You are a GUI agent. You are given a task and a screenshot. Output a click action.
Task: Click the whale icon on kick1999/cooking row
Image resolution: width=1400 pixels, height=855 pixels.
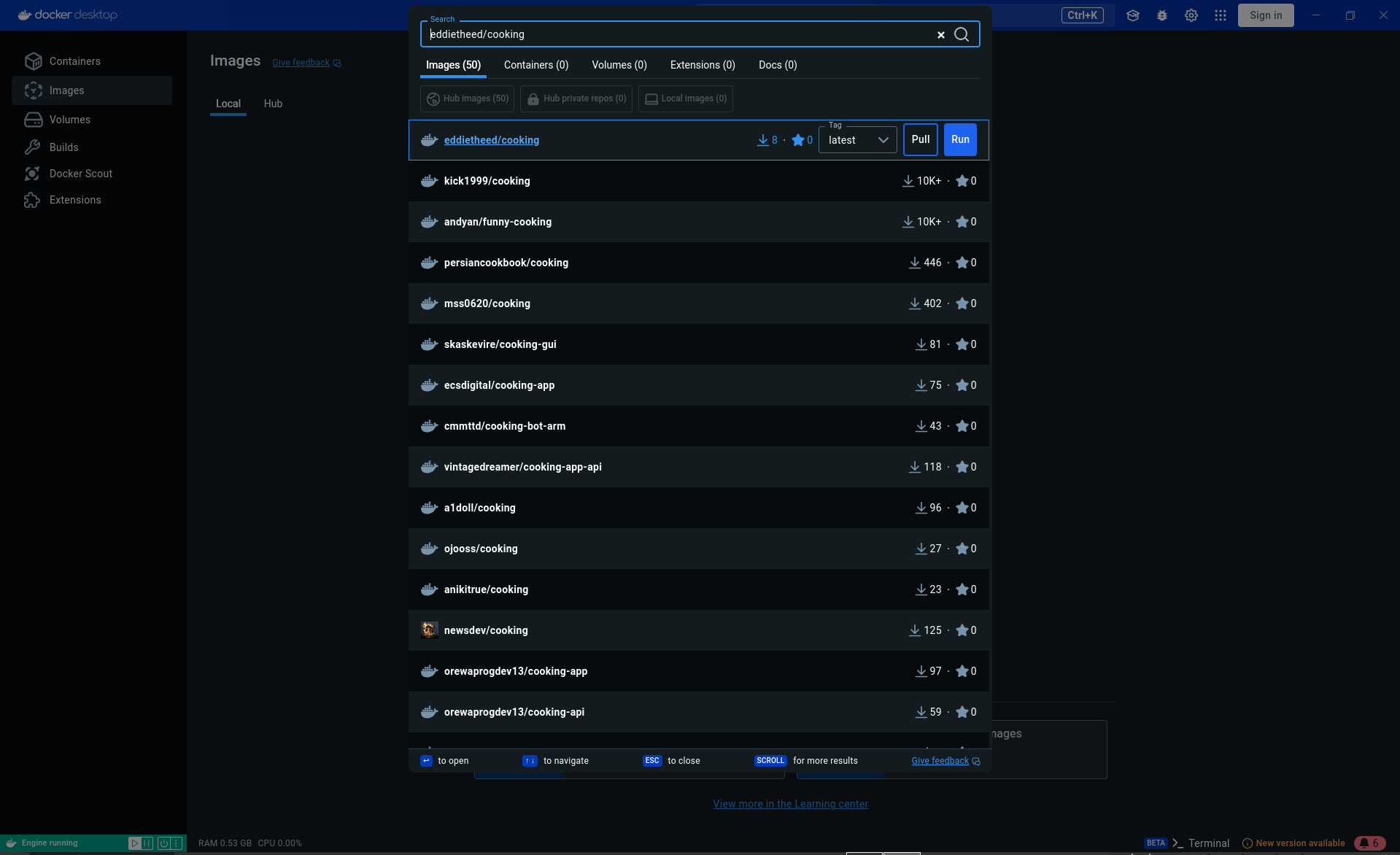pyautogui.click(x=430, y=181)
